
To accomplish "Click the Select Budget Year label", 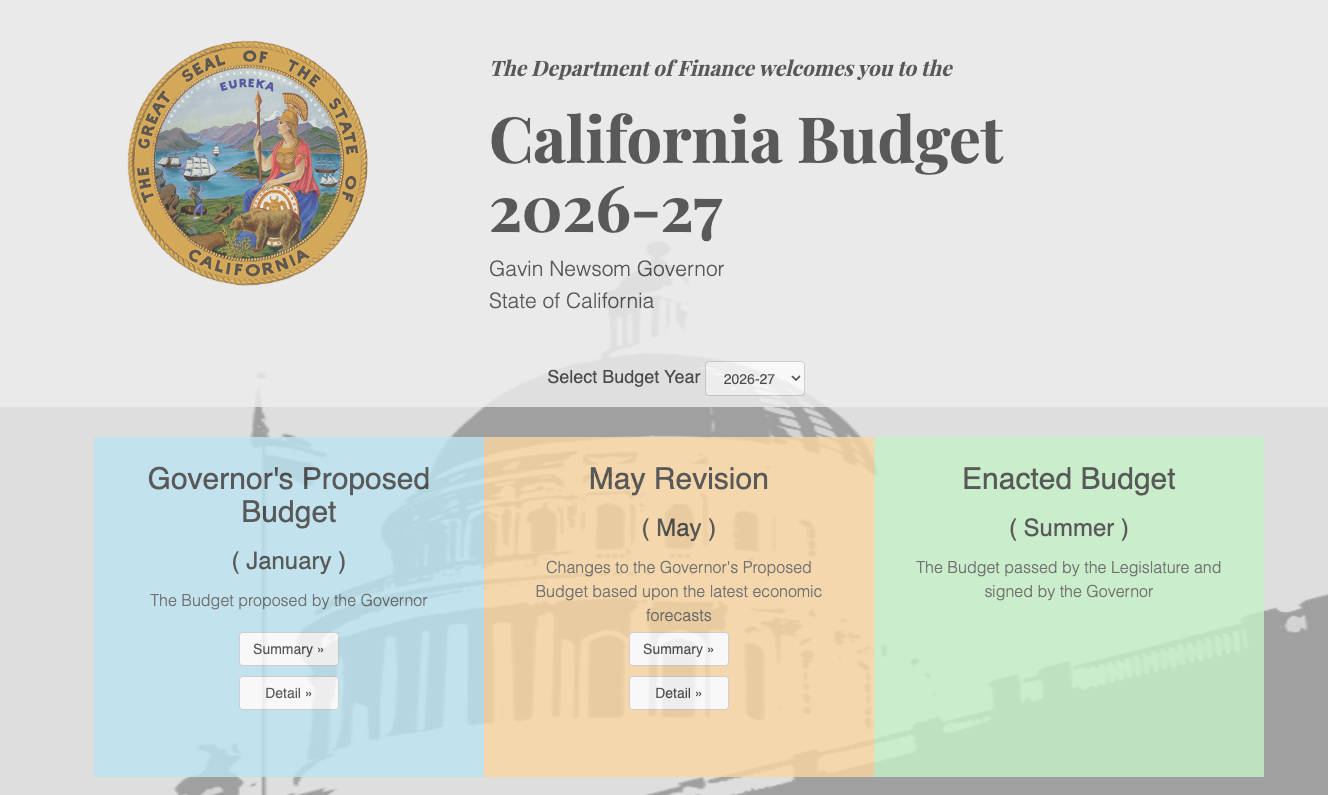I will pos(624,377).
